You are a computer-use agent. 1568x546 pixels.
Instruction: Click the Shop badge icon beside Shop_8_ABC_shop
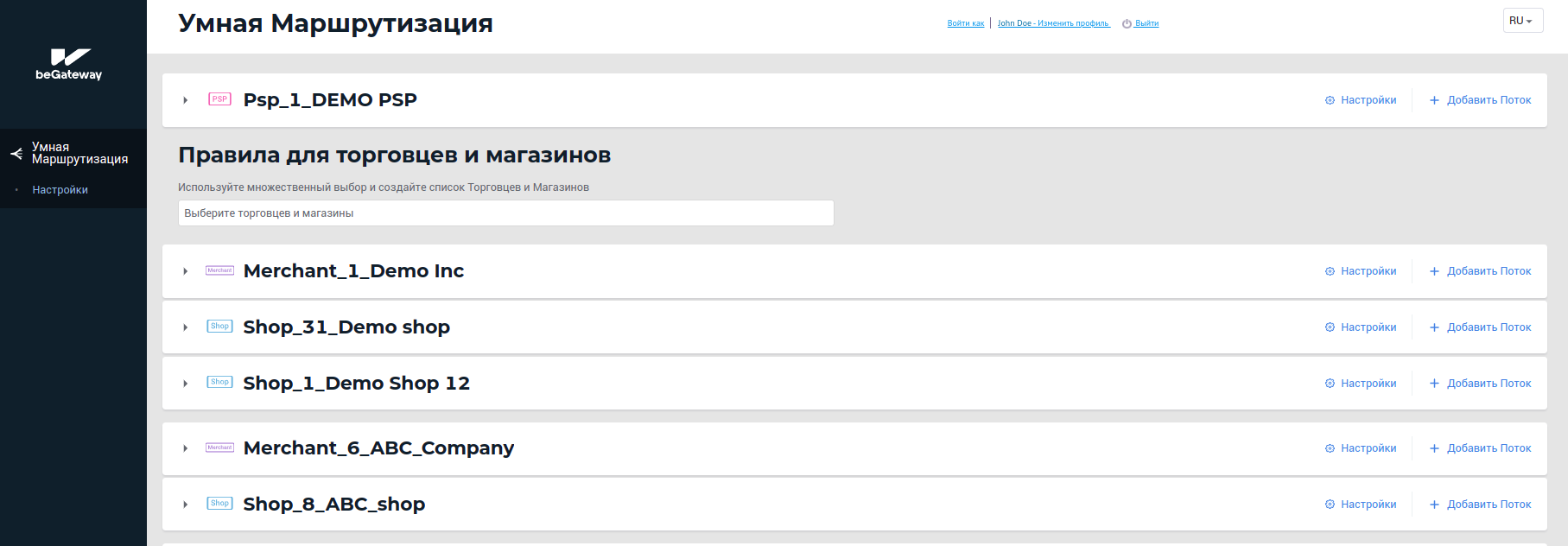point(219,504)
